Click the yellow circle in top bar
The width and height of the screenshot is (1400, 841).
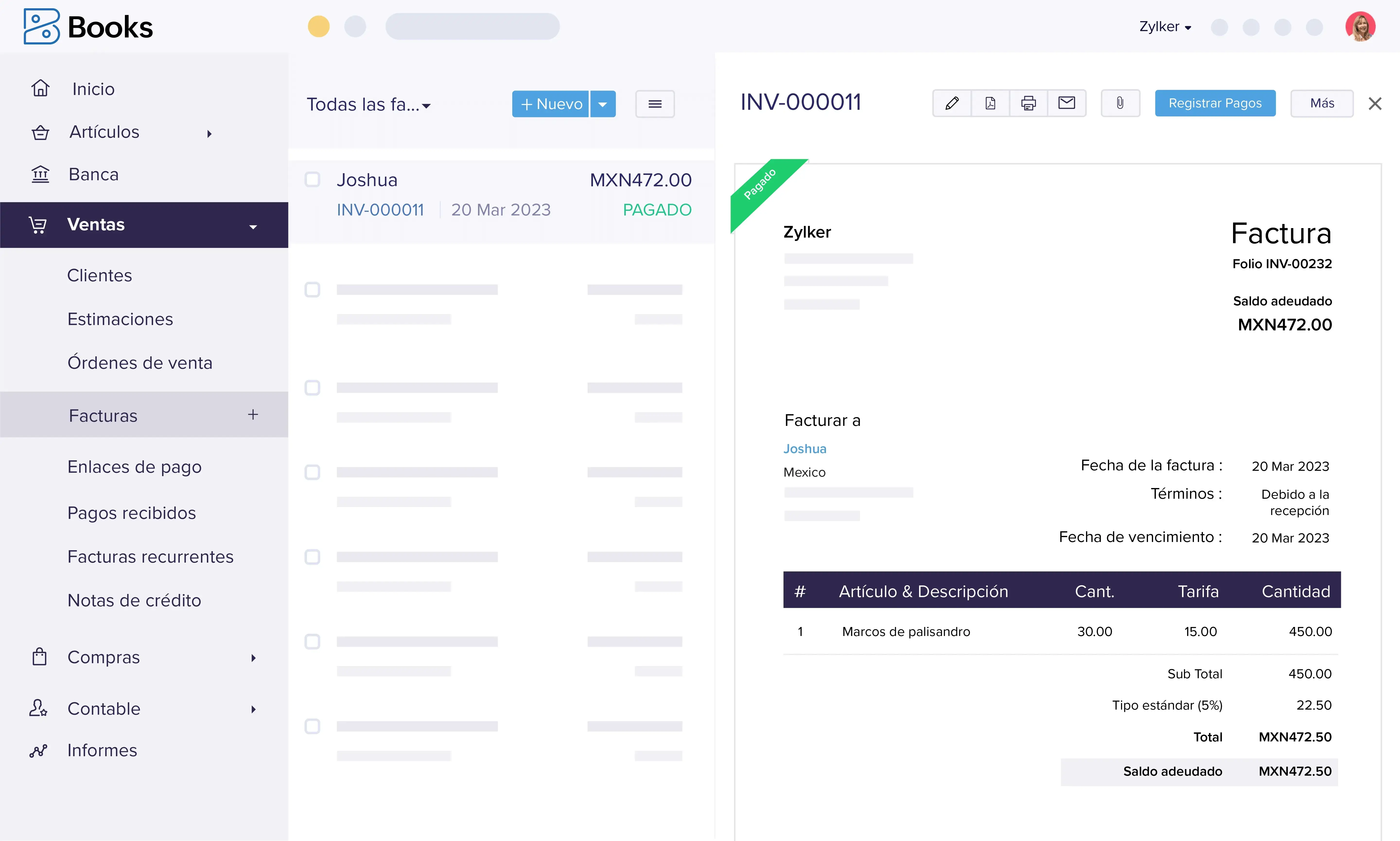pos(319,27)
